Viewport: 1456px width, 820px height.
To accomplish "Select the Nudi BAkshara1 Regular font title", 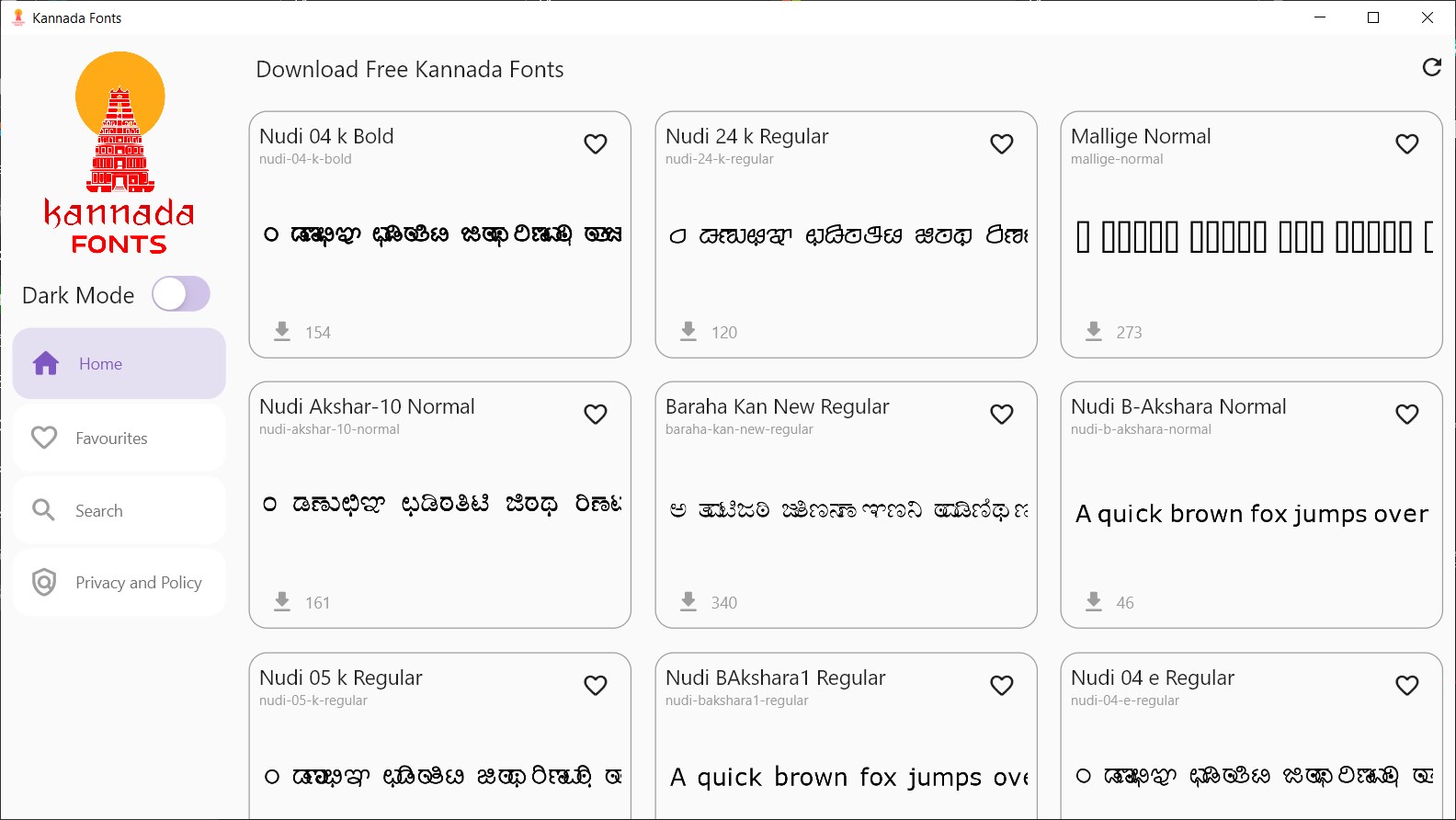I will pos(775,678).
